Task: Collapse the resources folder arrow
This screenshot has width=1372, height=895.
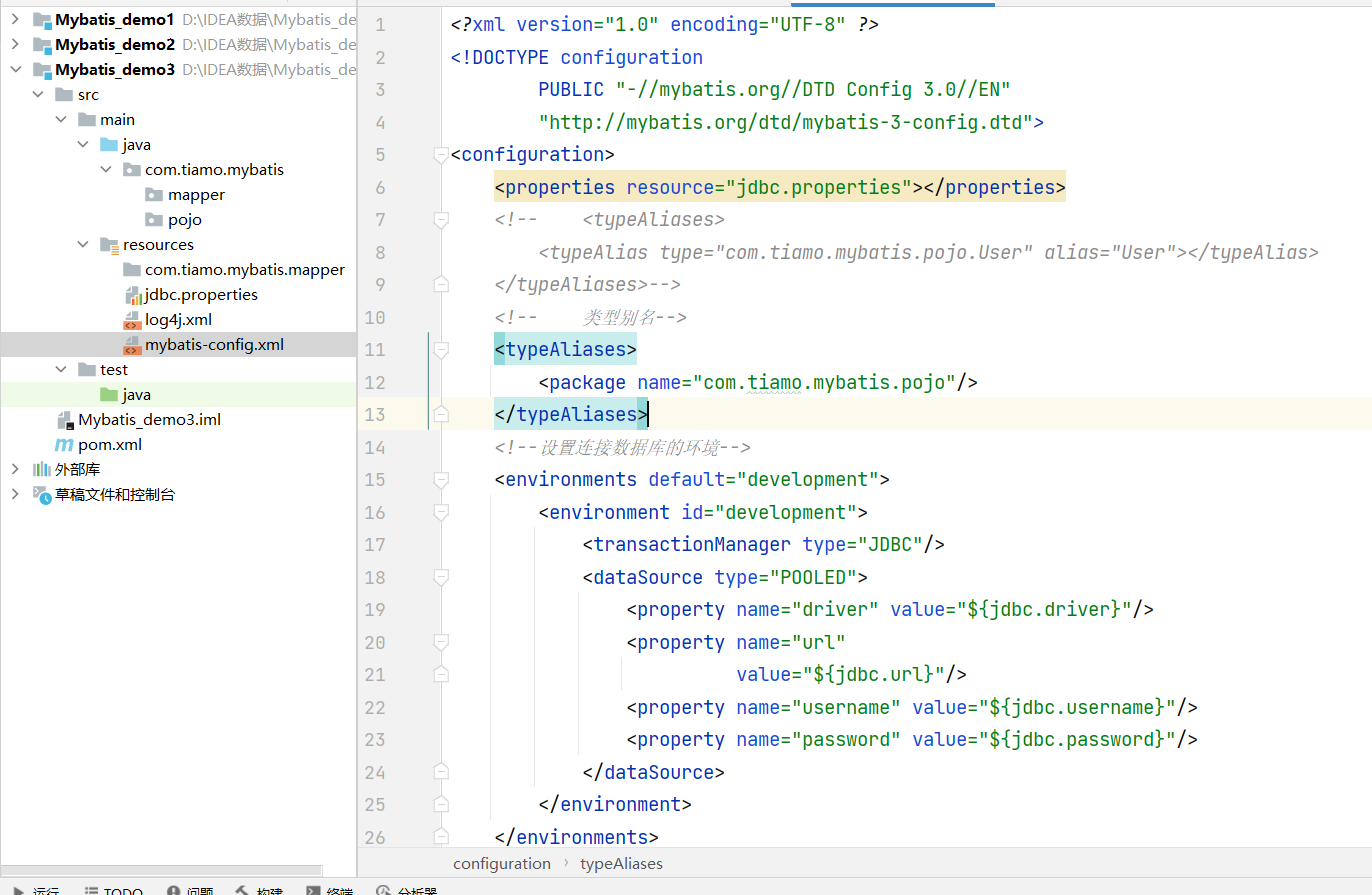Action: click(x=83, y=245)
